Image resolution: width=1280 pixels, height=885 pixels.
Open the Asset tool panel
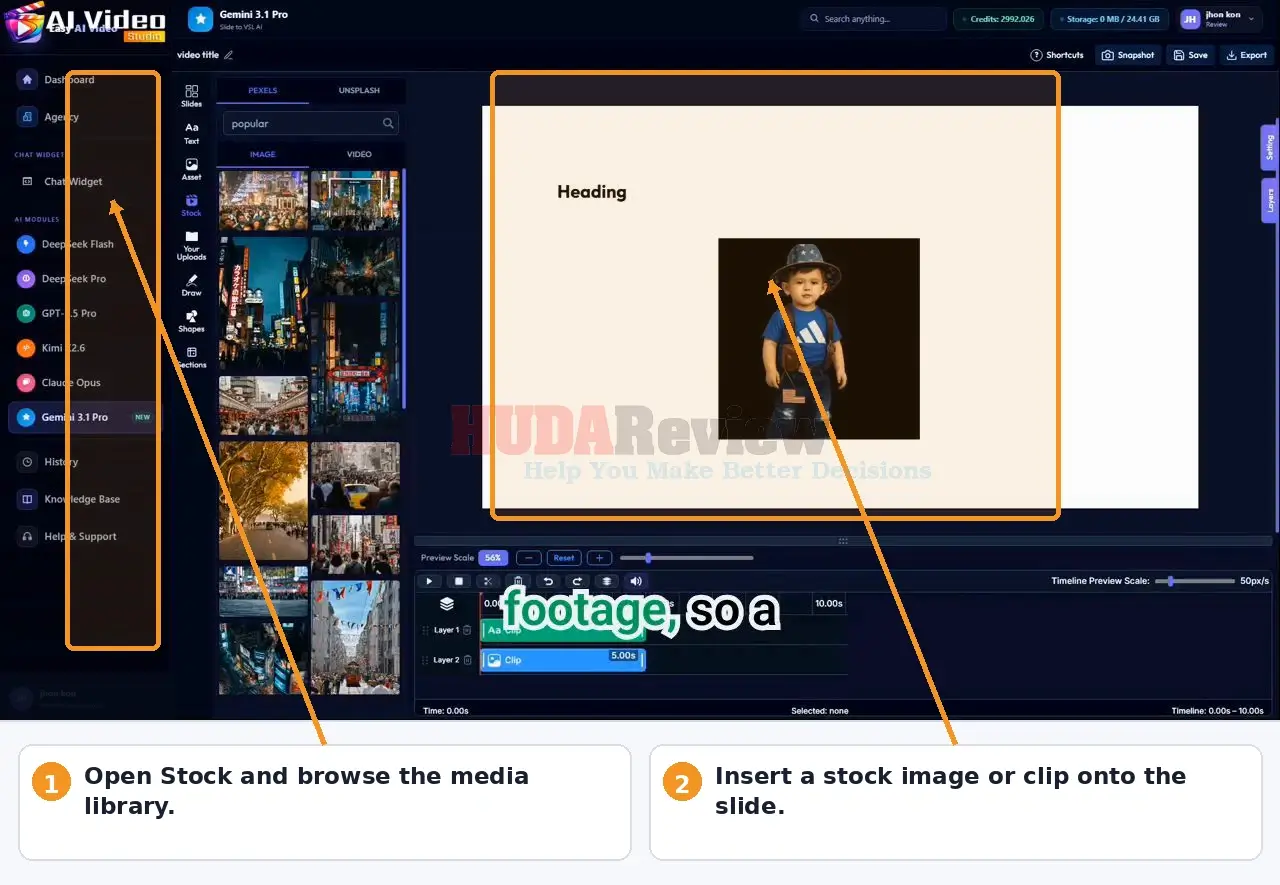(191, 169)
